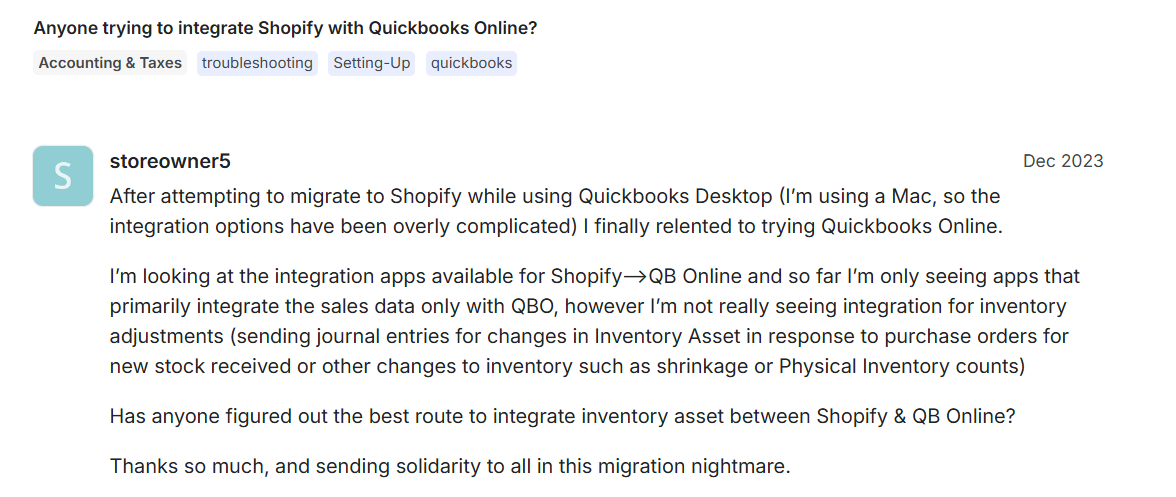Click the paragraph starting 'After attempting to migrate'
The height and width of the screenshot is (497, 1176).
point(555,210)
